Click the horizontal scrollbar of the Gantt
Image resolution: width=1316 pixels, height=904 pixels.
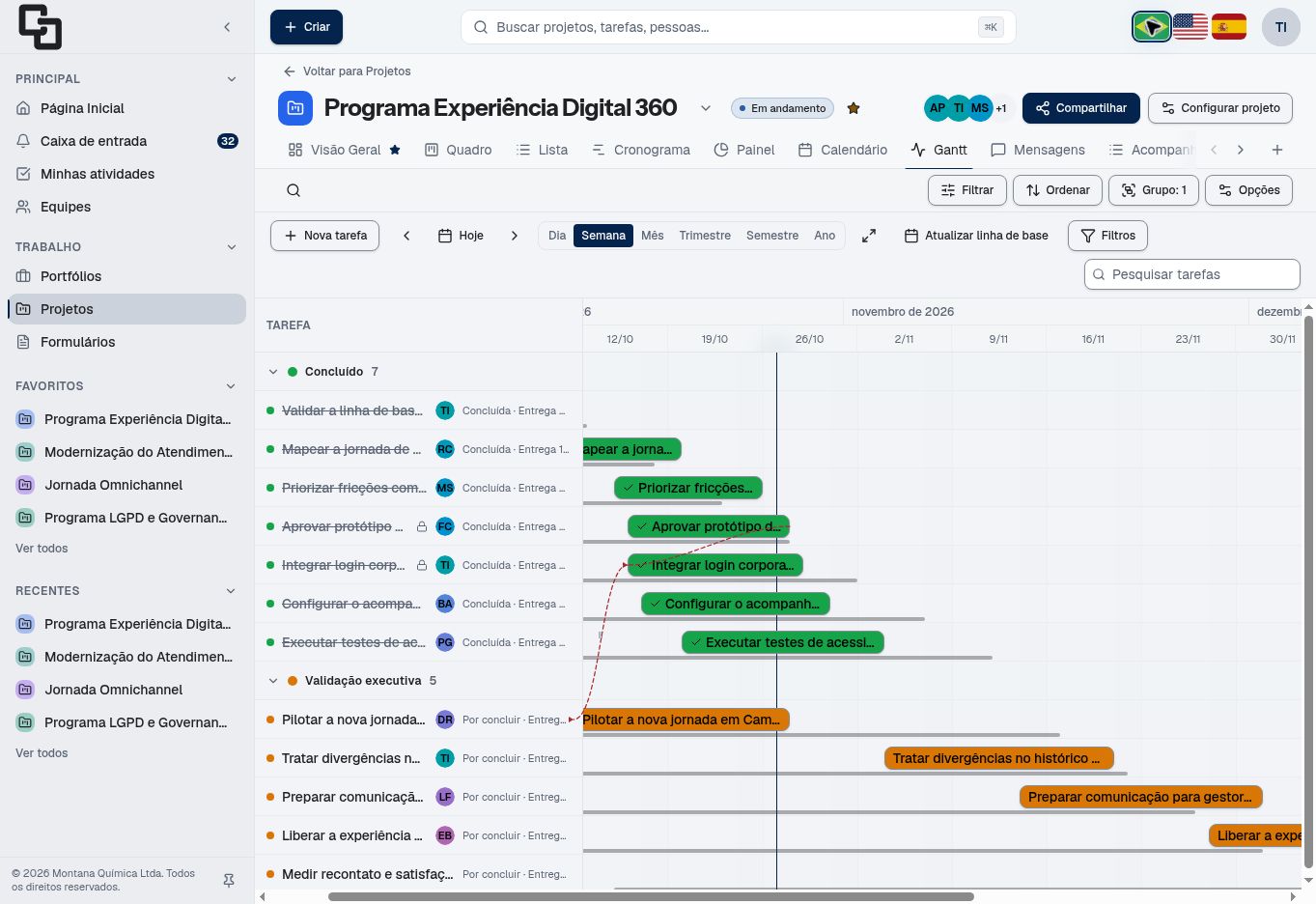pyautogui.click(x=651, y=896)
